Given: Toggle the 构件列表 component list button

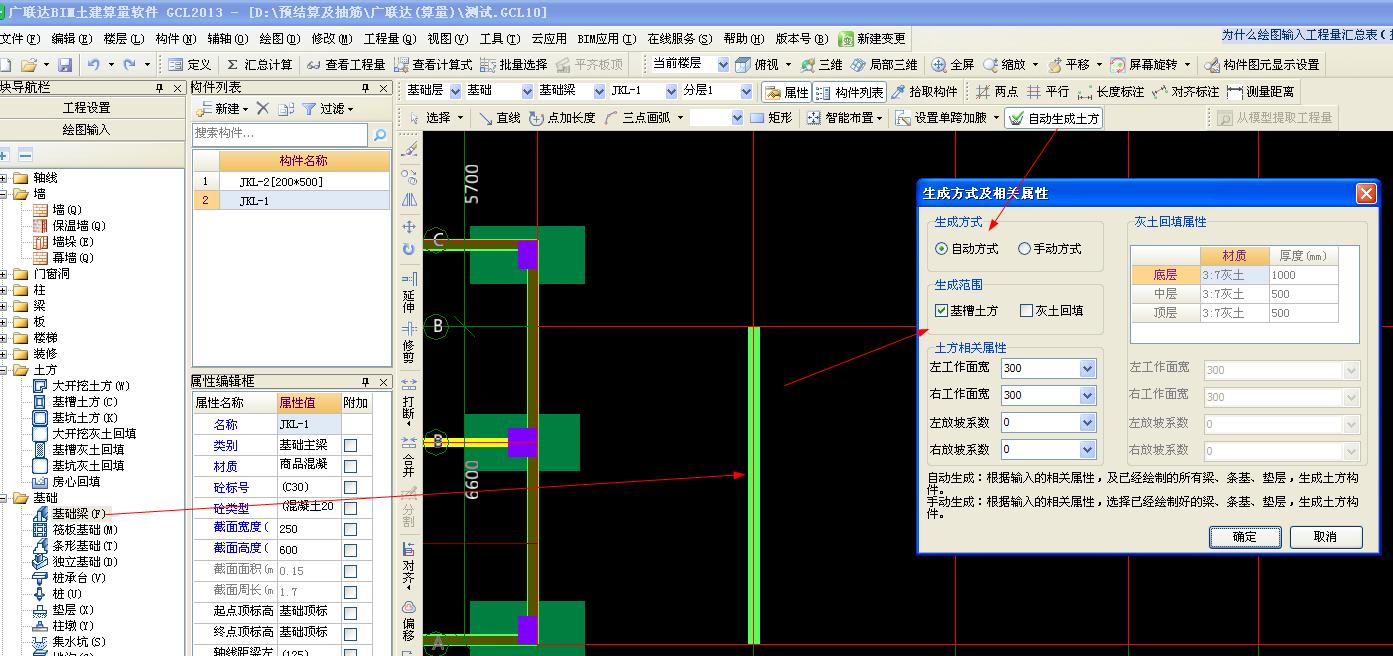Looking at the screenshot, I should click(850, 92).
